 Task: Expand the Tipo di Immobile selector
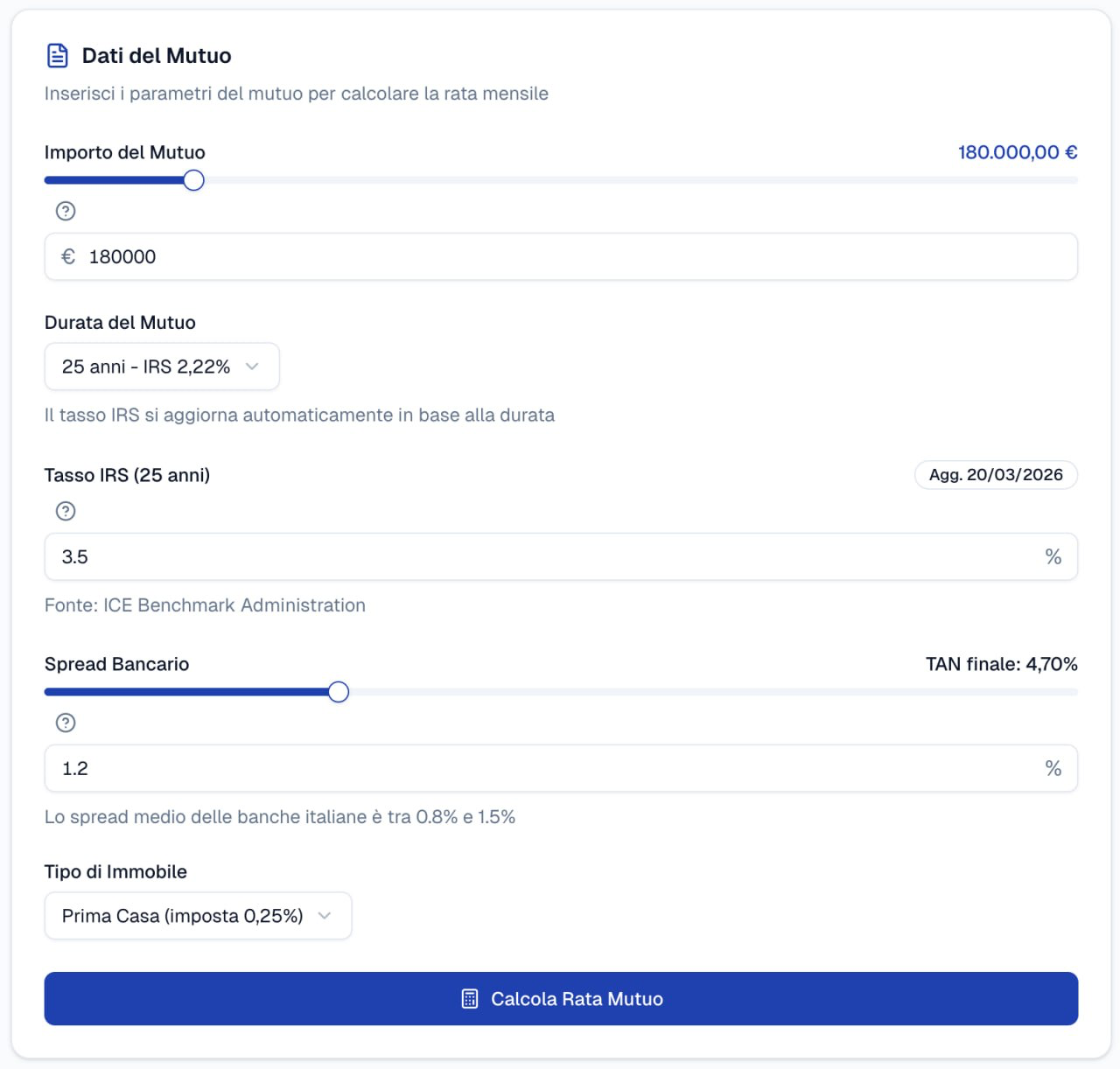(198, 916)
